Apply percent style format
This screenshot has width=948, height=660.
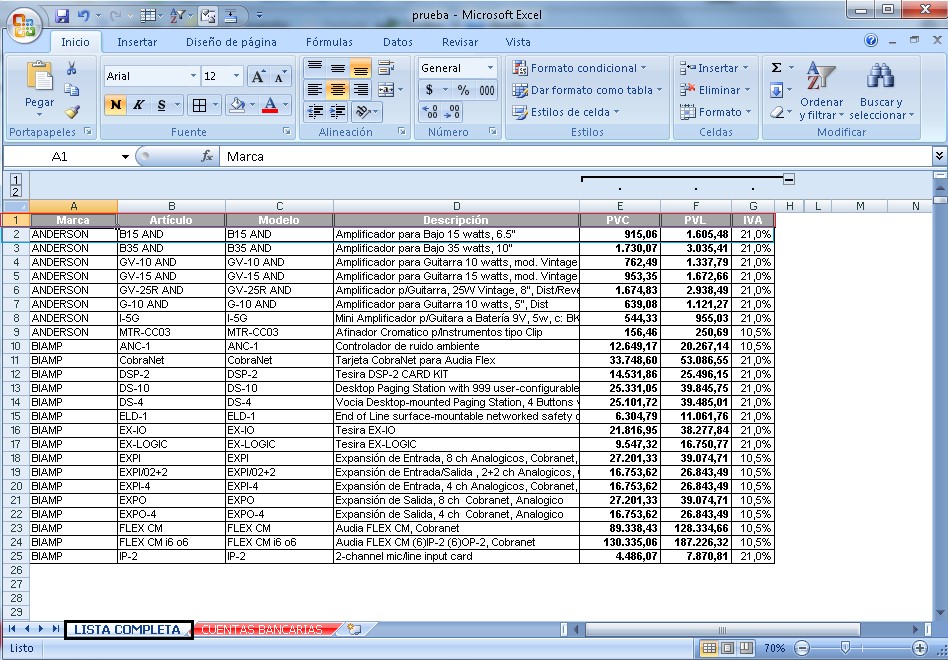click(x=463, y=90)
